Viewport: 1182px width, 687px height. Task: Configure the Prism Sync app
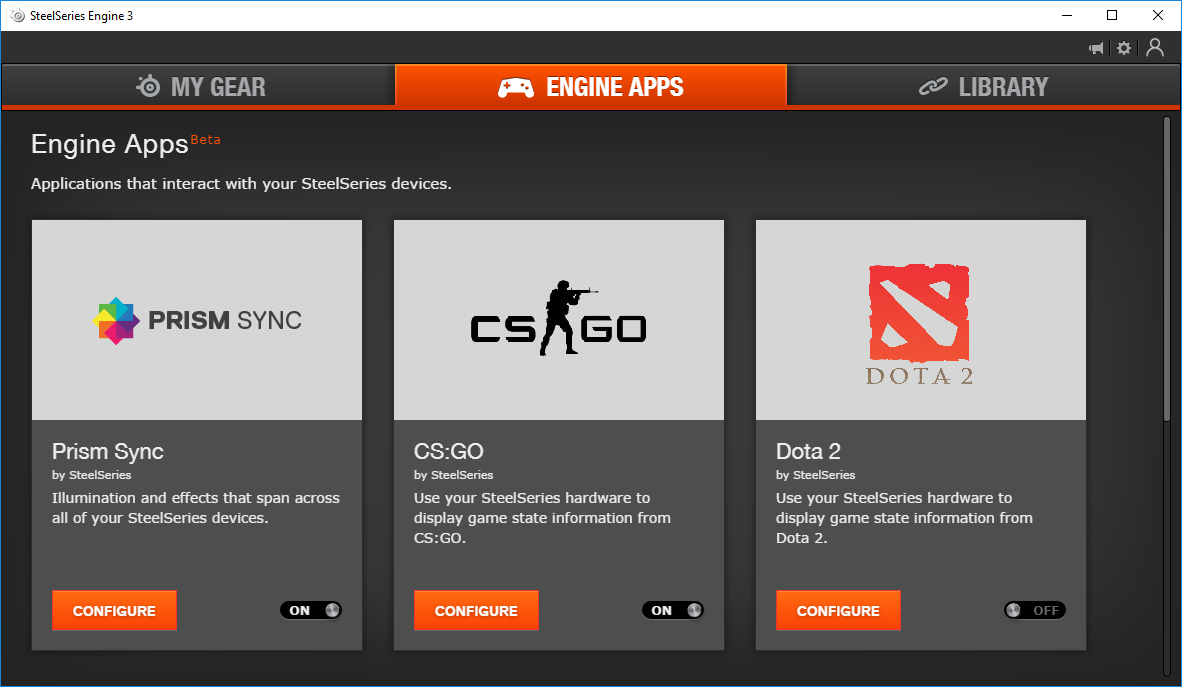tap(114, 611)
